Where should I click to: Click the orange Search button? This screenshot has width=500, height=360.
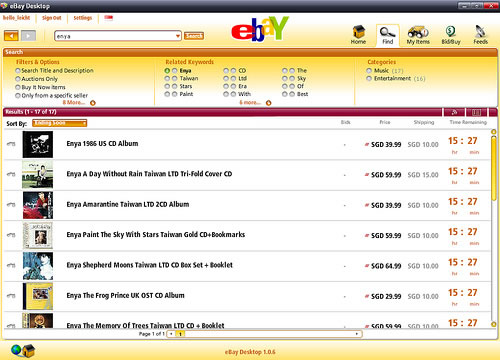click(194, 36)
